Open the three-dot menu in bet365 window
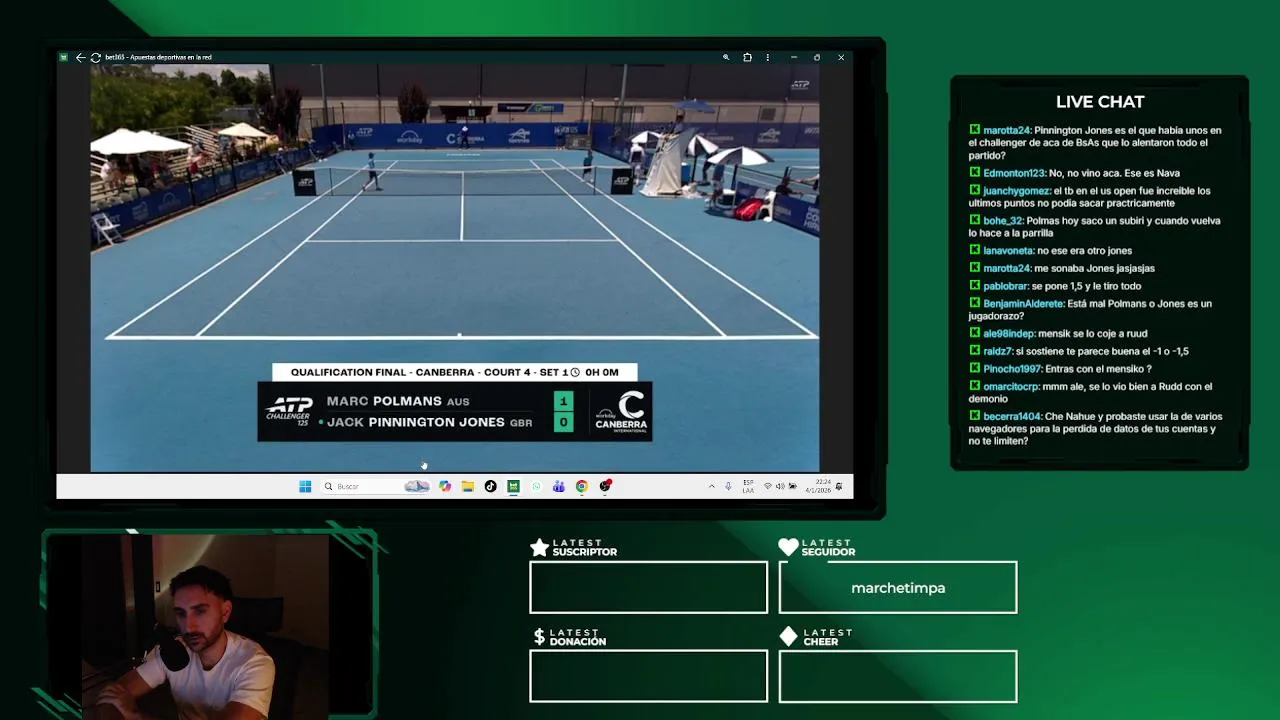 [768, 57]
